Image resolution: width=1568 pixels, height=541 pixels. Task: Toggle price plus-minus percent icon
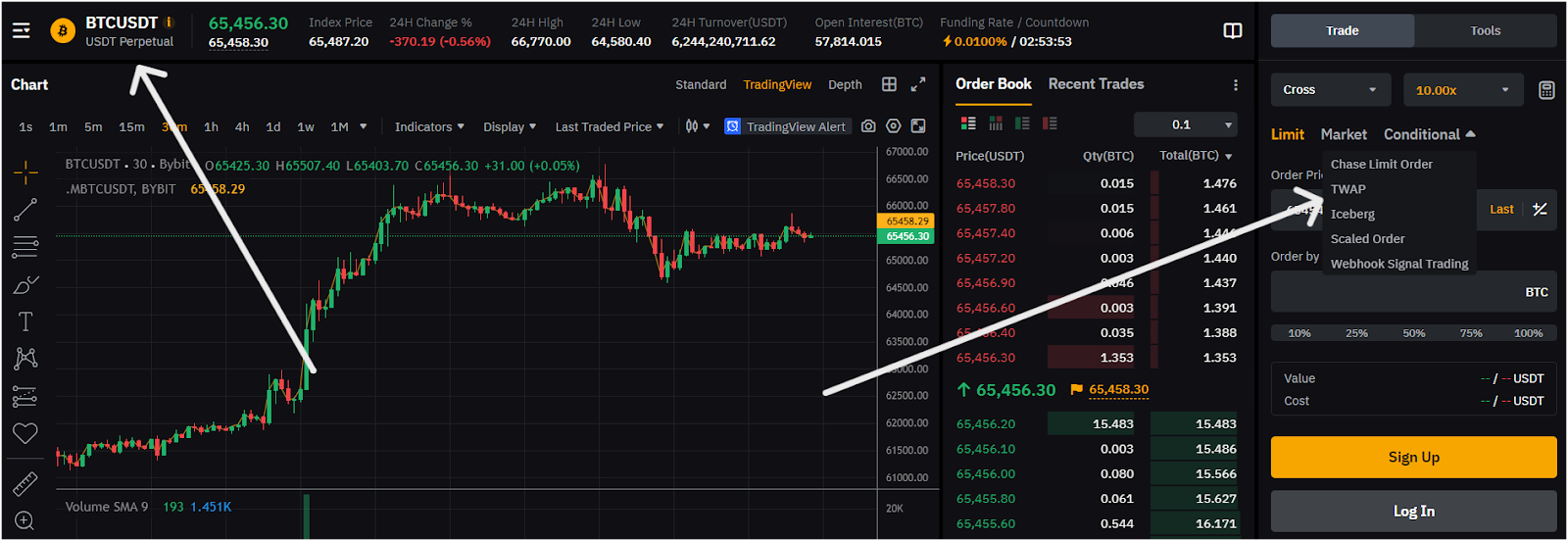pyautogui.click(x=1540, y=209)
